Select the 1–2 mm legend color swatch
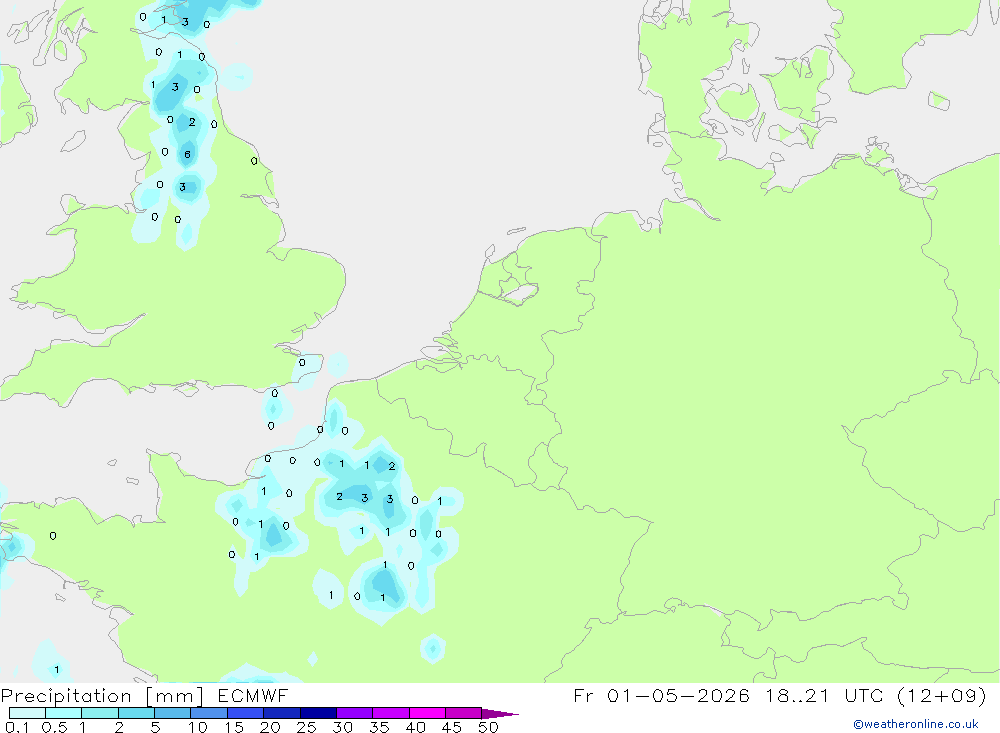1000x733 pixels. tap(100, 713)
